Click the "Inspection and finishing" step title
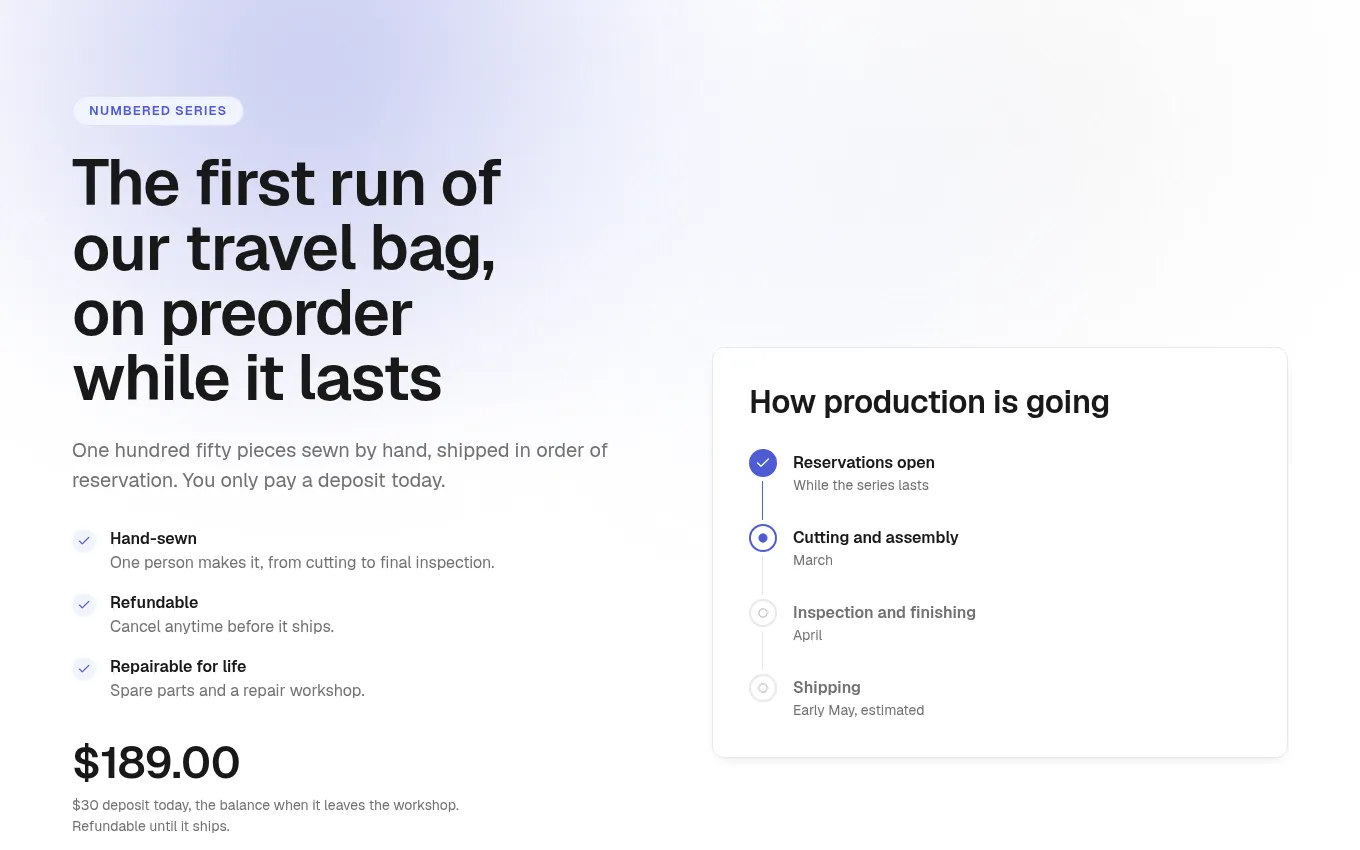 click(884, 612)
